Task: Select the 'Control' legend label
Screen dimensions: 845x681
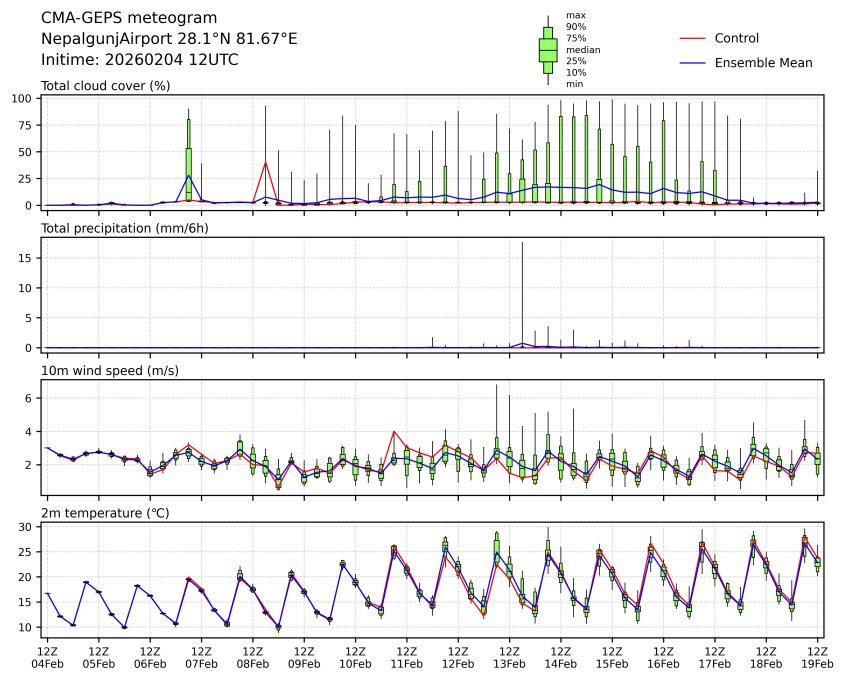Action: [737, 38]
